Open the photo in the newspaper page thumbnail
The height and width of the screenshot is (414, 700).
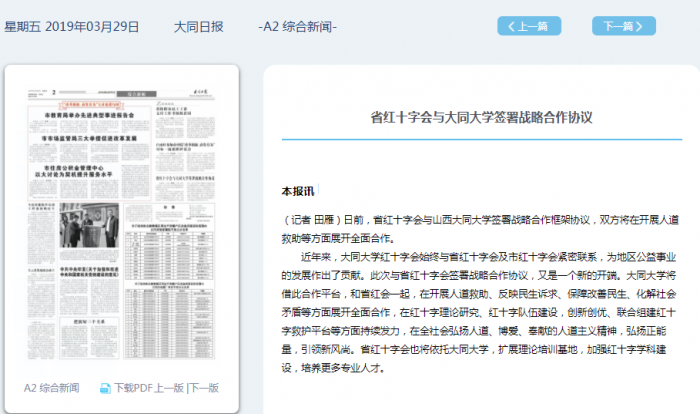(x=89, y=225)
